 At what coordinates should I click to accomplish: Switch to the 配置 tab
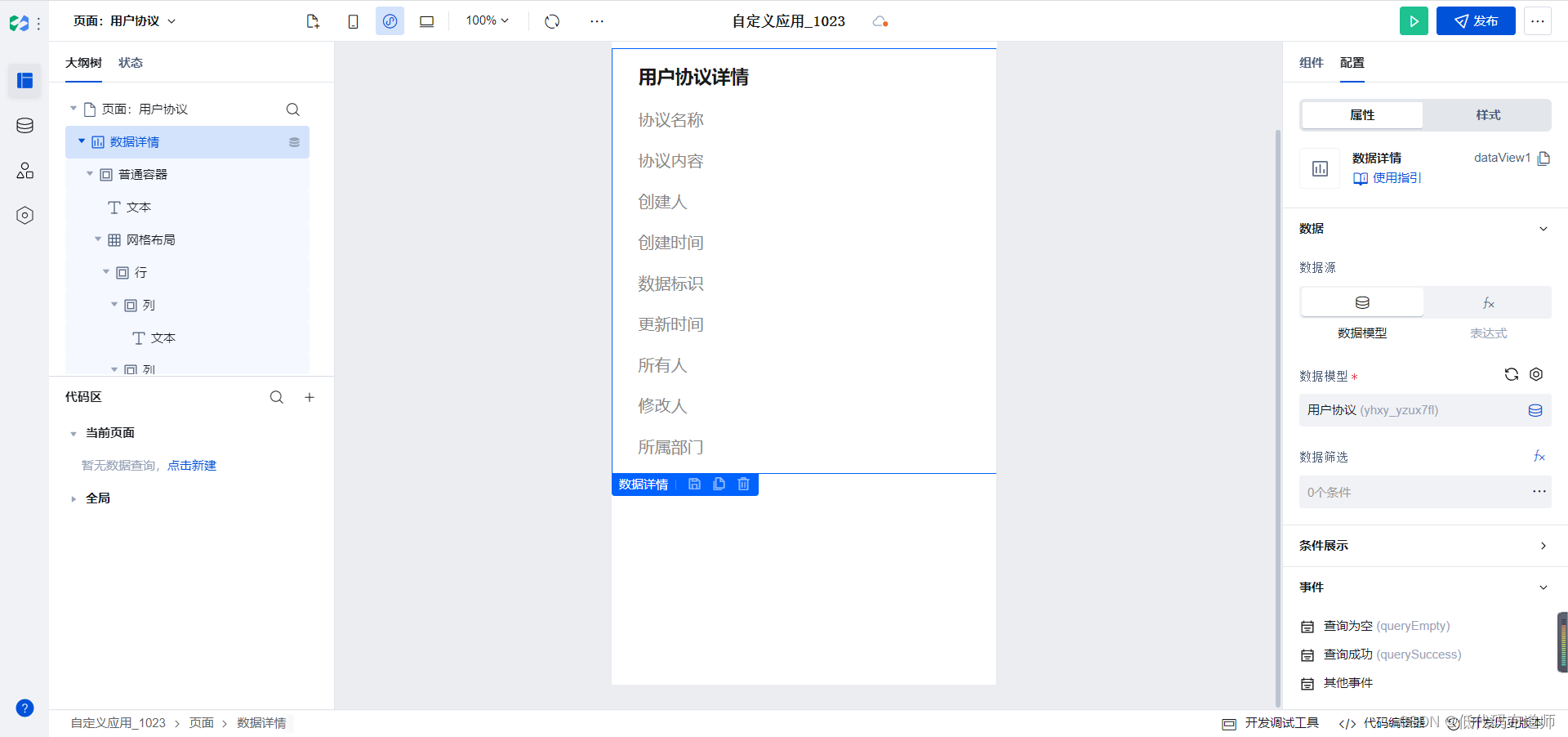[1352, 63]
